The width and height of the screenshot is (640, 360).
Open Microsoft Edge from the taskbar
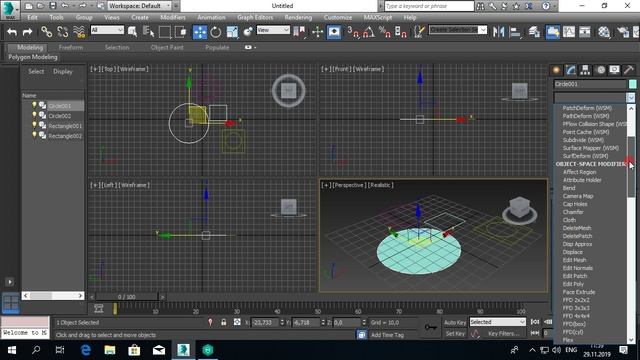85,350
